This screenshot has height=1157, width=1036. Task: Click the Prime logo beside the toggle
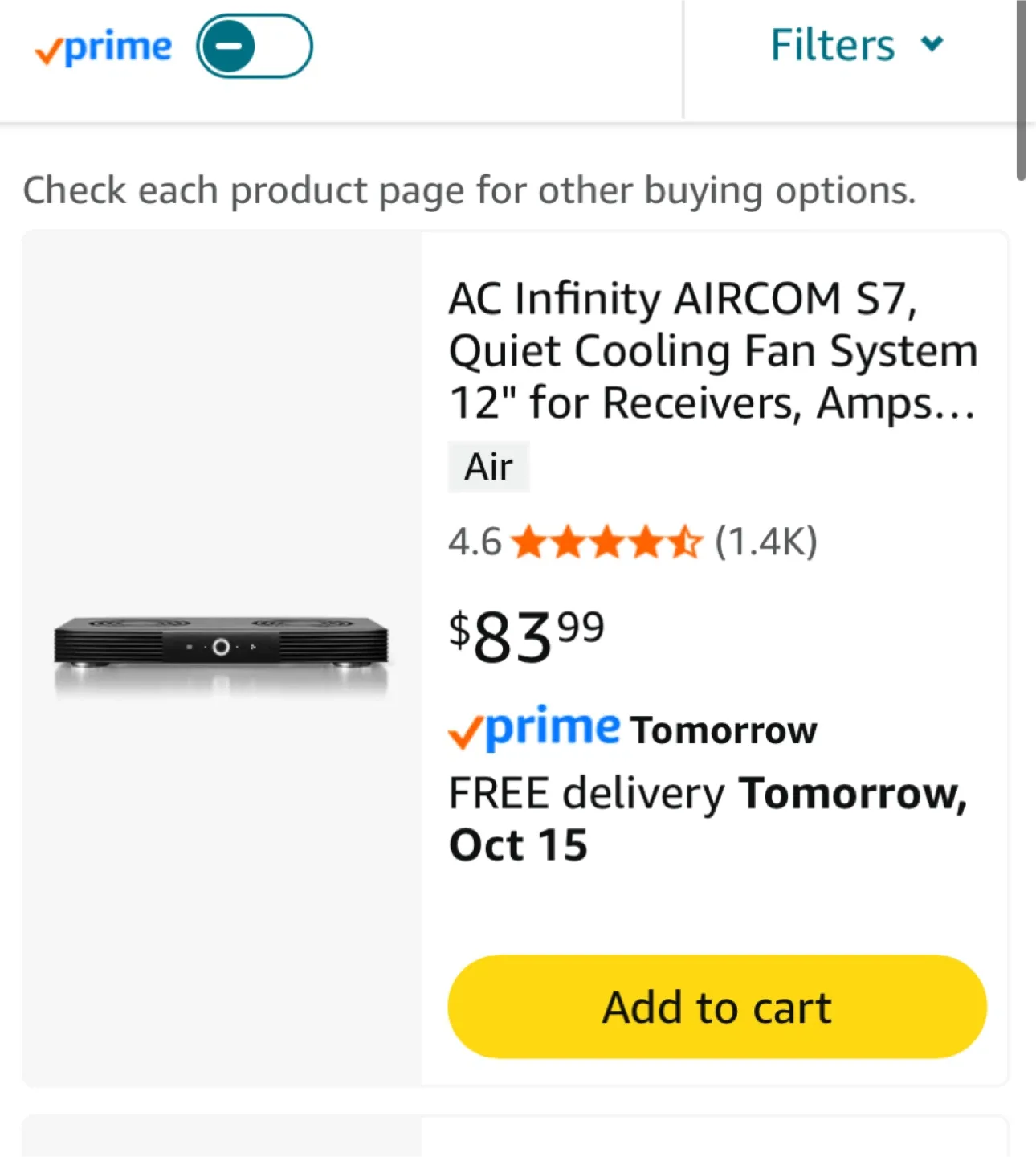click(x=104, y=48)
